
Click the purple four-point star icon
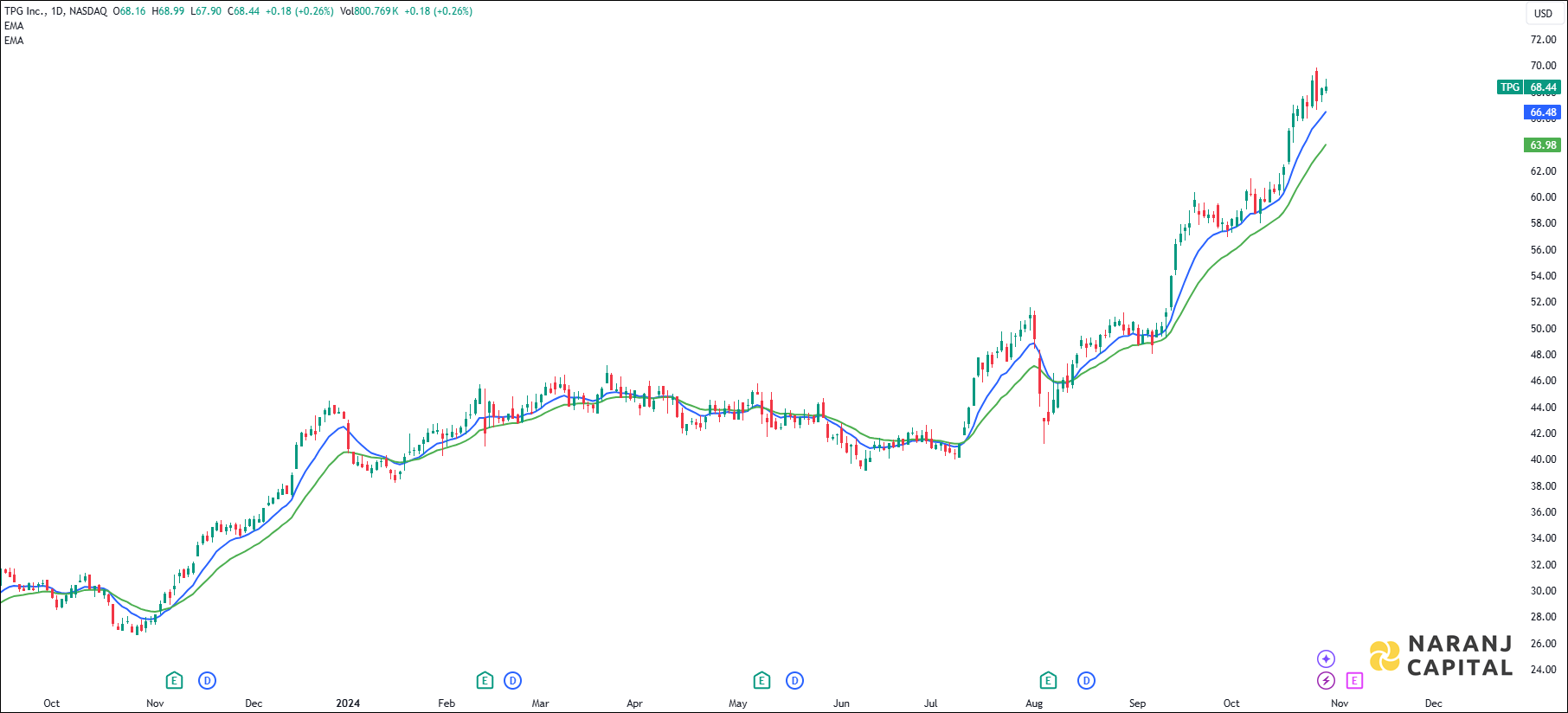pyautogui.click(x=1326, y=659)
